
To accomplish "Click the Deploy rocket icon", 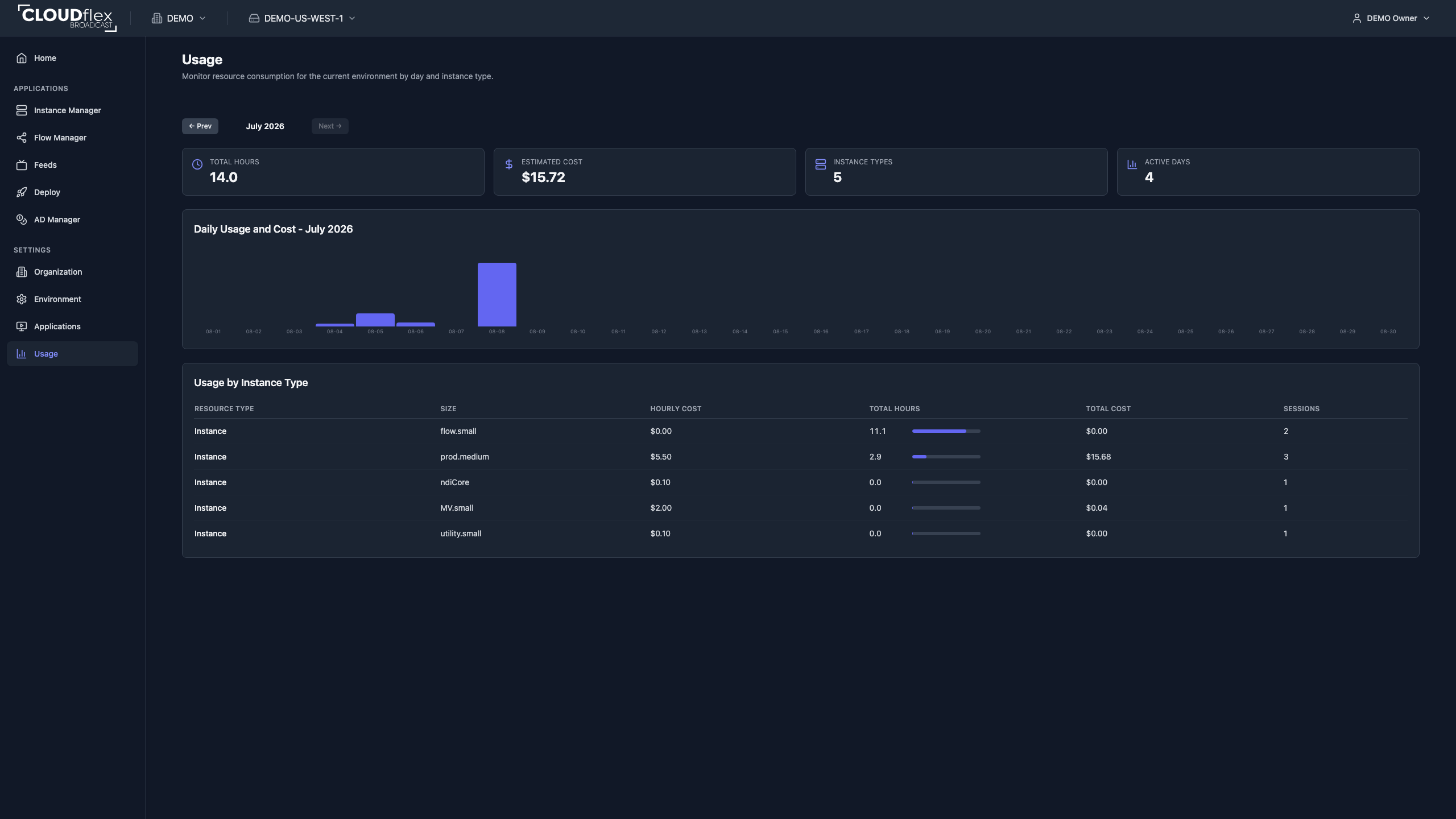I will click(x=22, y=192).
